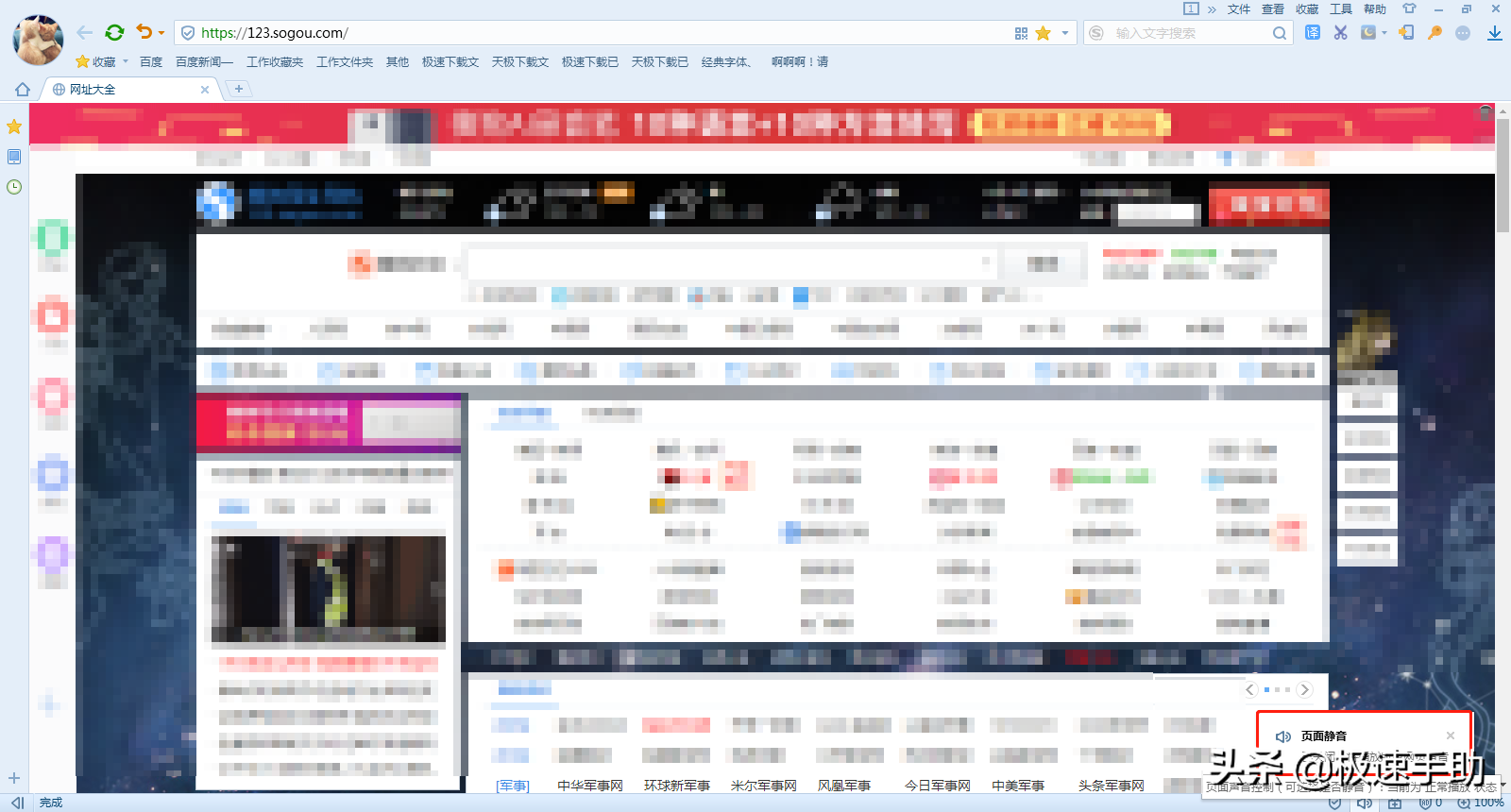The width and height of the screenshot is (1511, 812).
Task: Click the key password manager icon
Action: [x=1435, y=33]
